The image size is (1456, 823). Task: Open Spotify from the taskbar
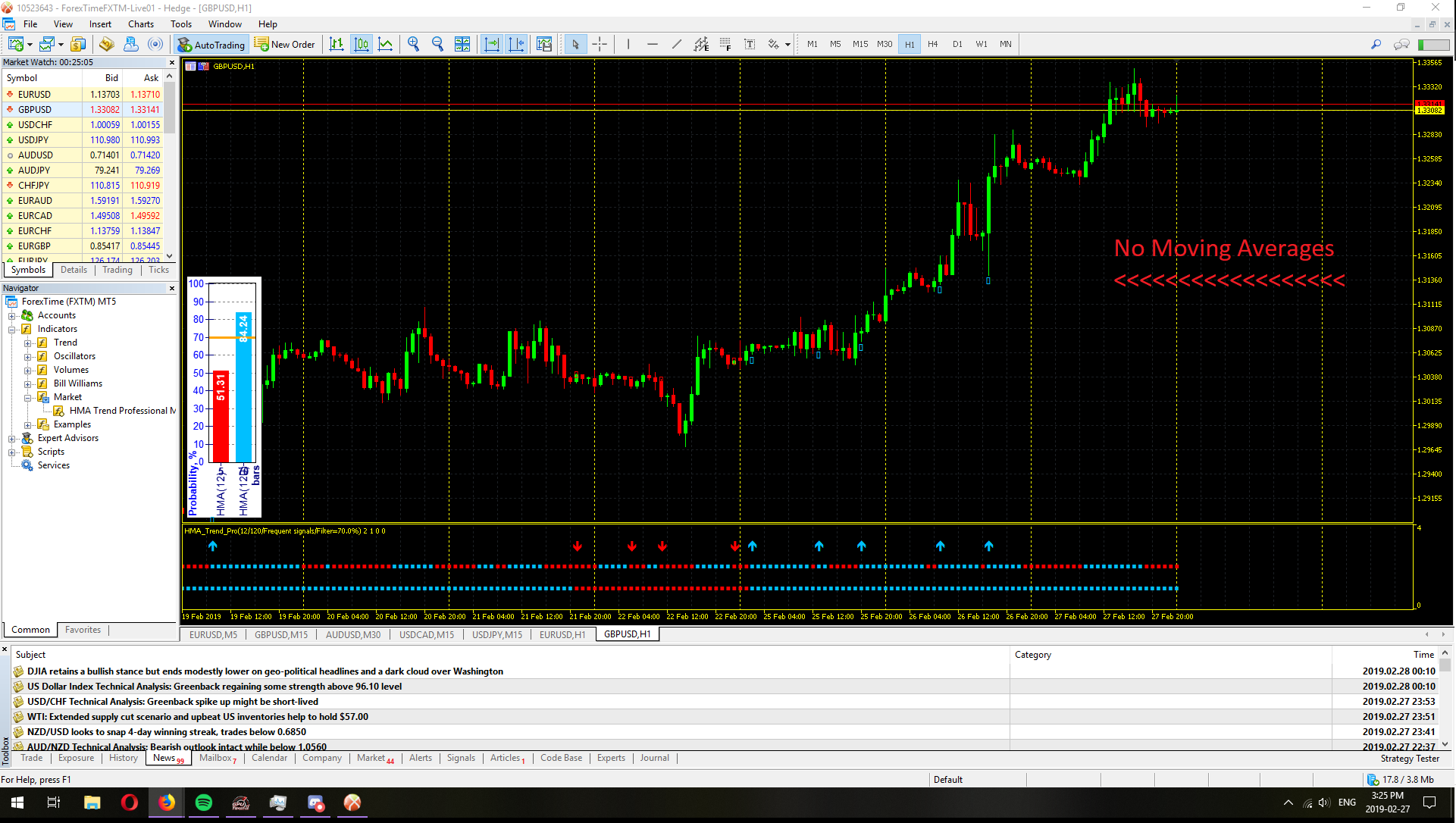coord(204,803)
